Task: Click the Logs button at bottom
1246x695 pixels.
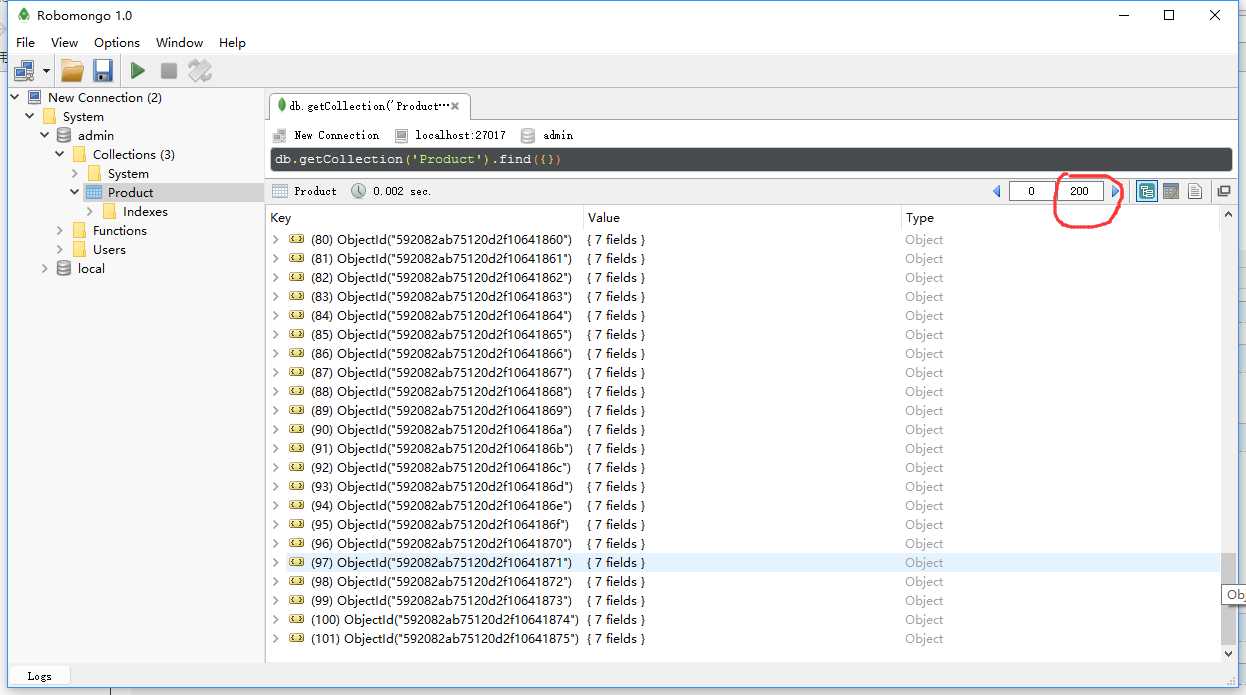Action: tap(40, 676)
